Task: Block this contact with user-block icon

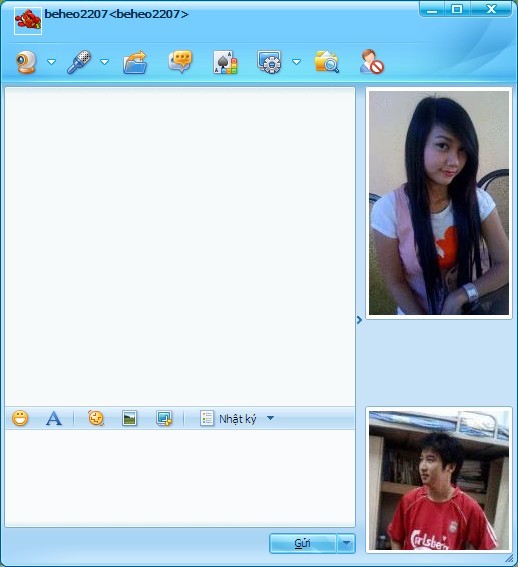Action: click(371, 62)
